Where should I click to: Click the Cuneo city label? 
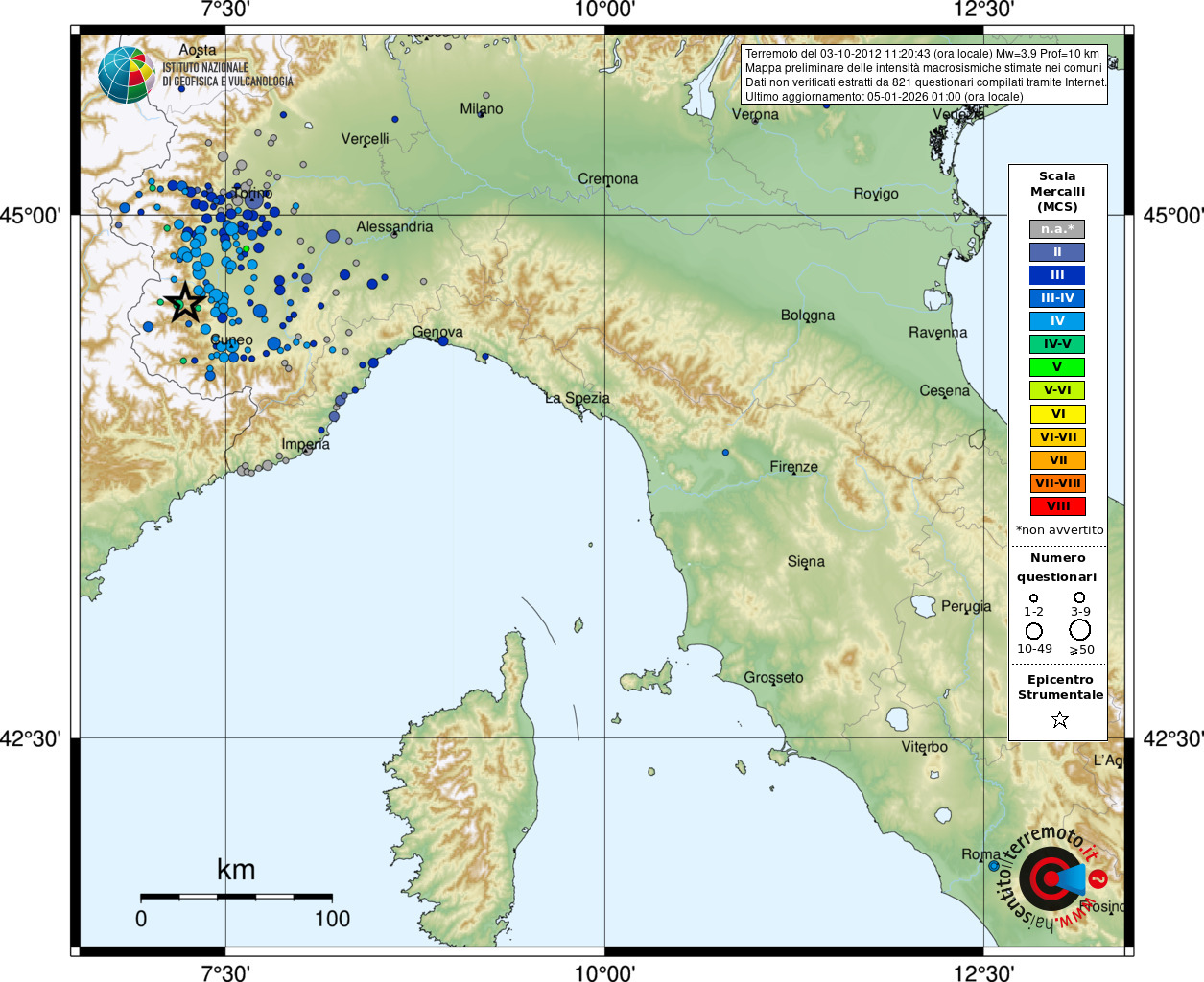[232, 339]
